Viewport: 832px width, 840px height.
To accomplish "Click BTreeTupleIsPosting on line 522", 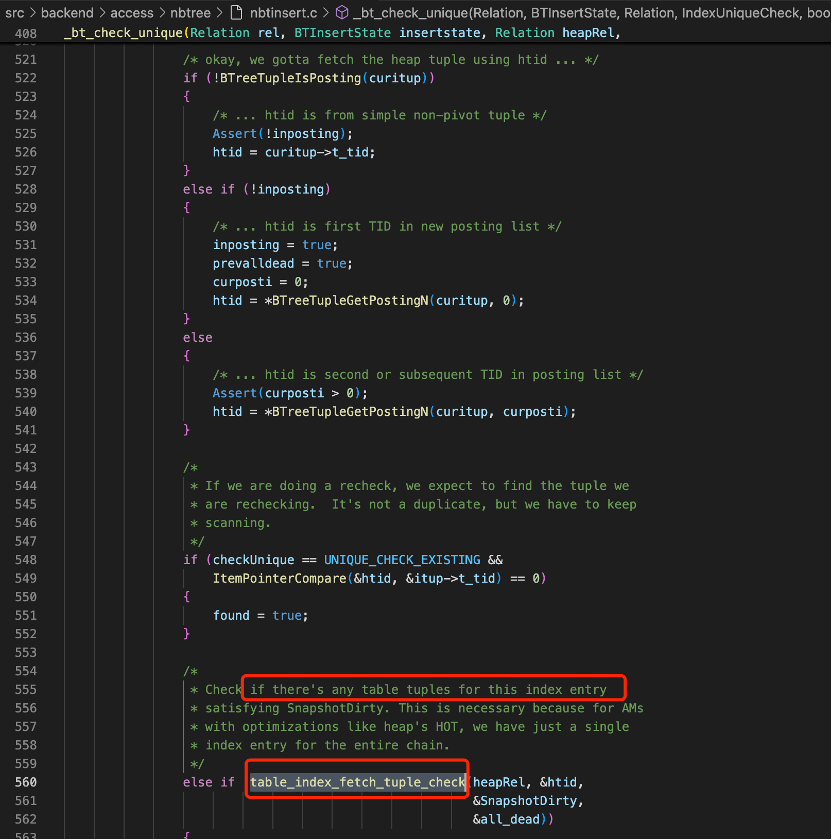I will tap(290, 78).
